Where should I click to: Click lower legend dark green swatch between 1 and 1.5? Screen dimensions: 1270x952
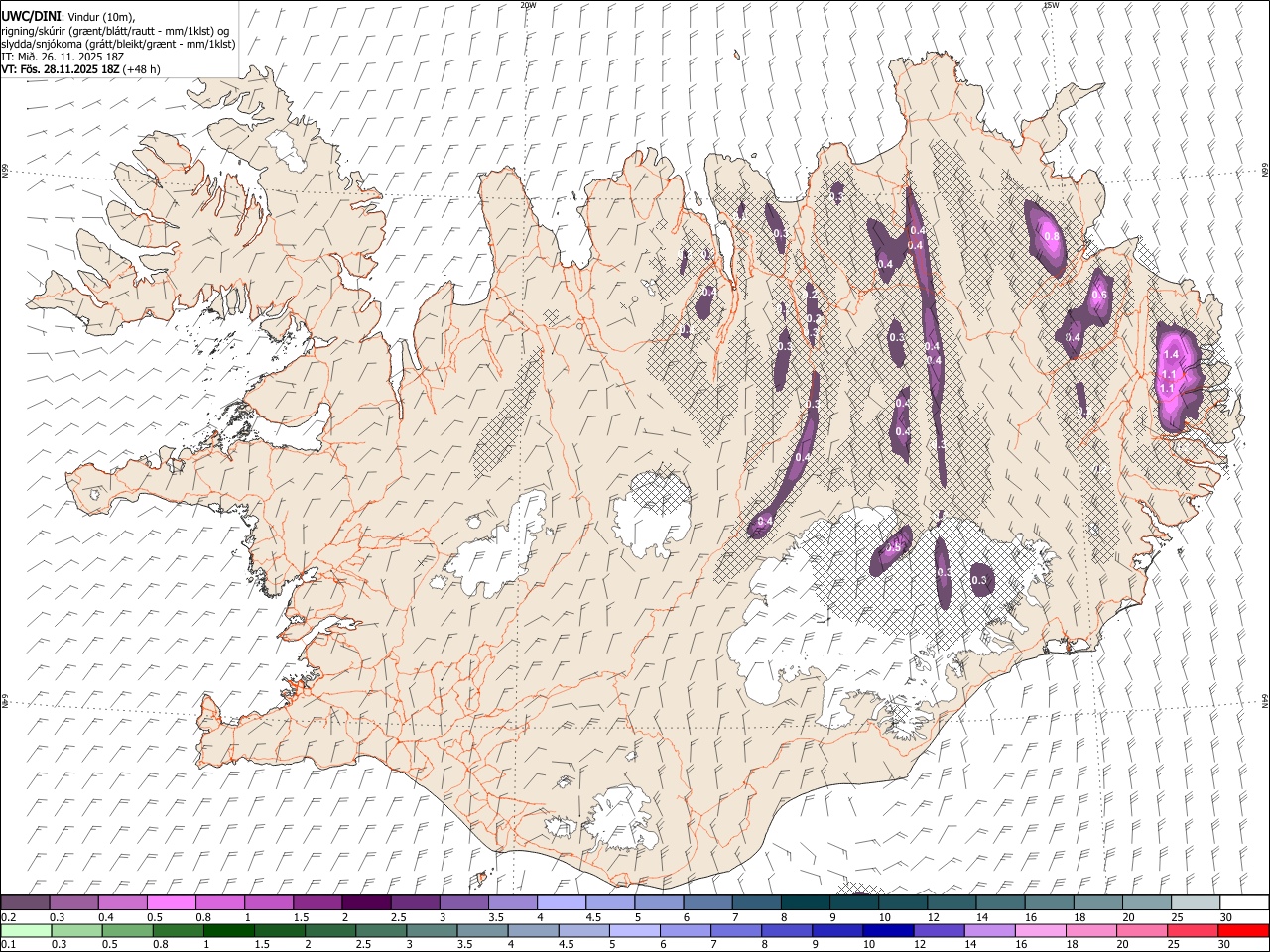coord(227,930)
